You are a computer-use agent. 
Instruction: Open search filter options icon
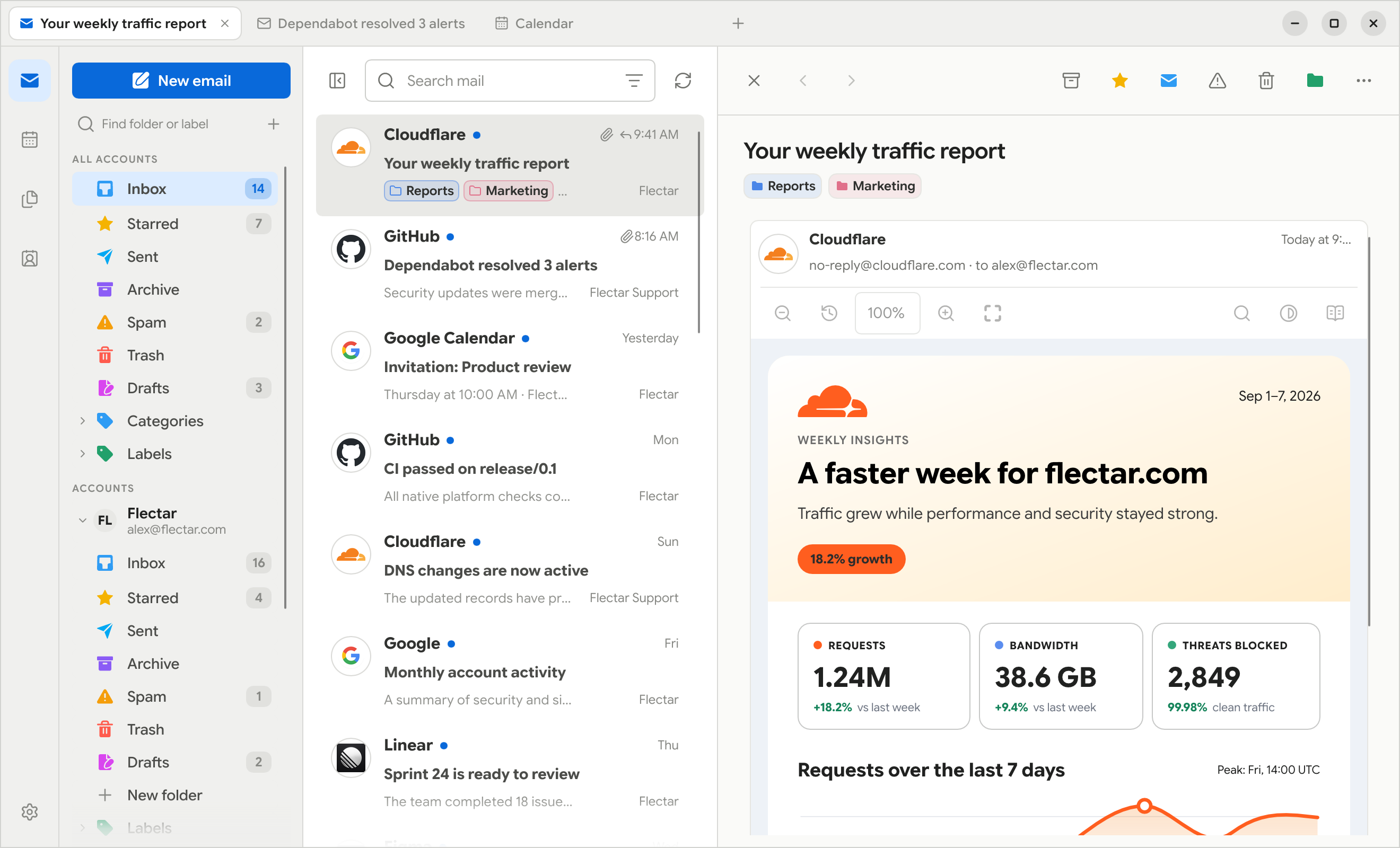click(634, 81)
